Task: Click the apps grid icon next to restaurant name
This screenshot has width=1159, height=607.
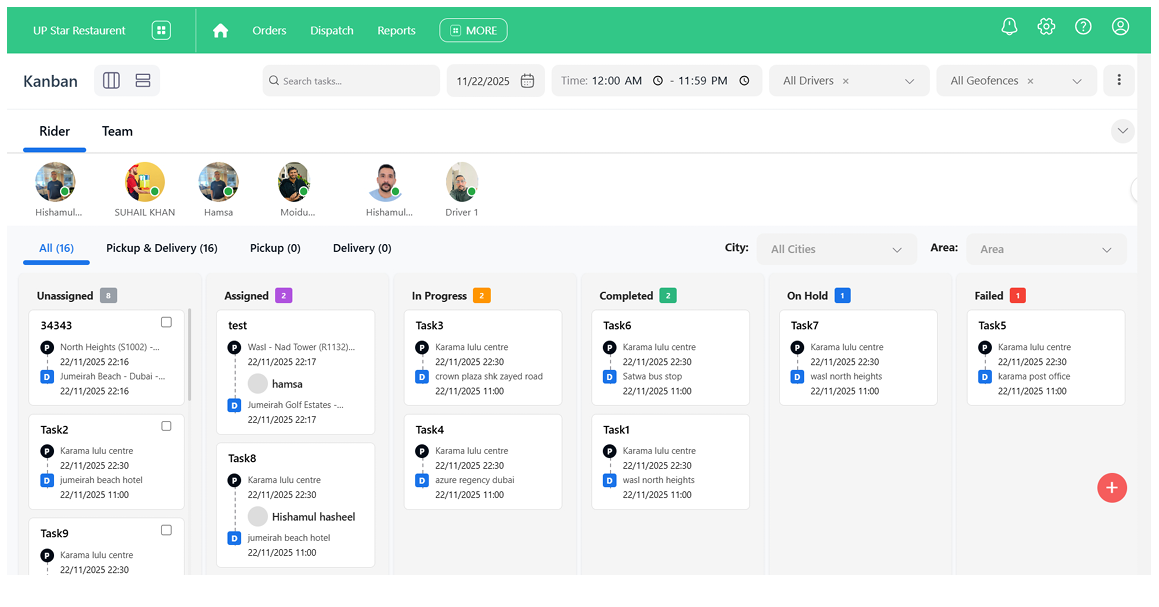Action: tap(161, 29)
